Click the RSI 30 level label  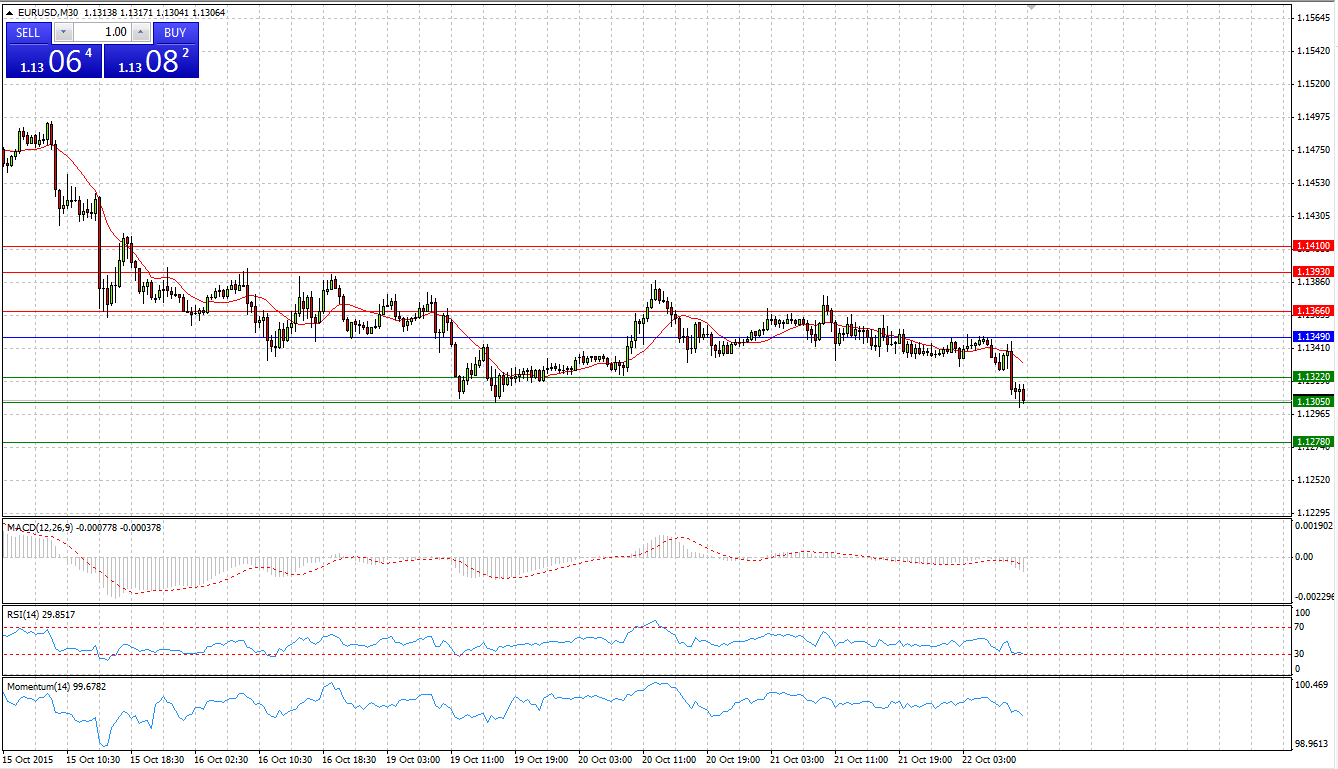1299,654
